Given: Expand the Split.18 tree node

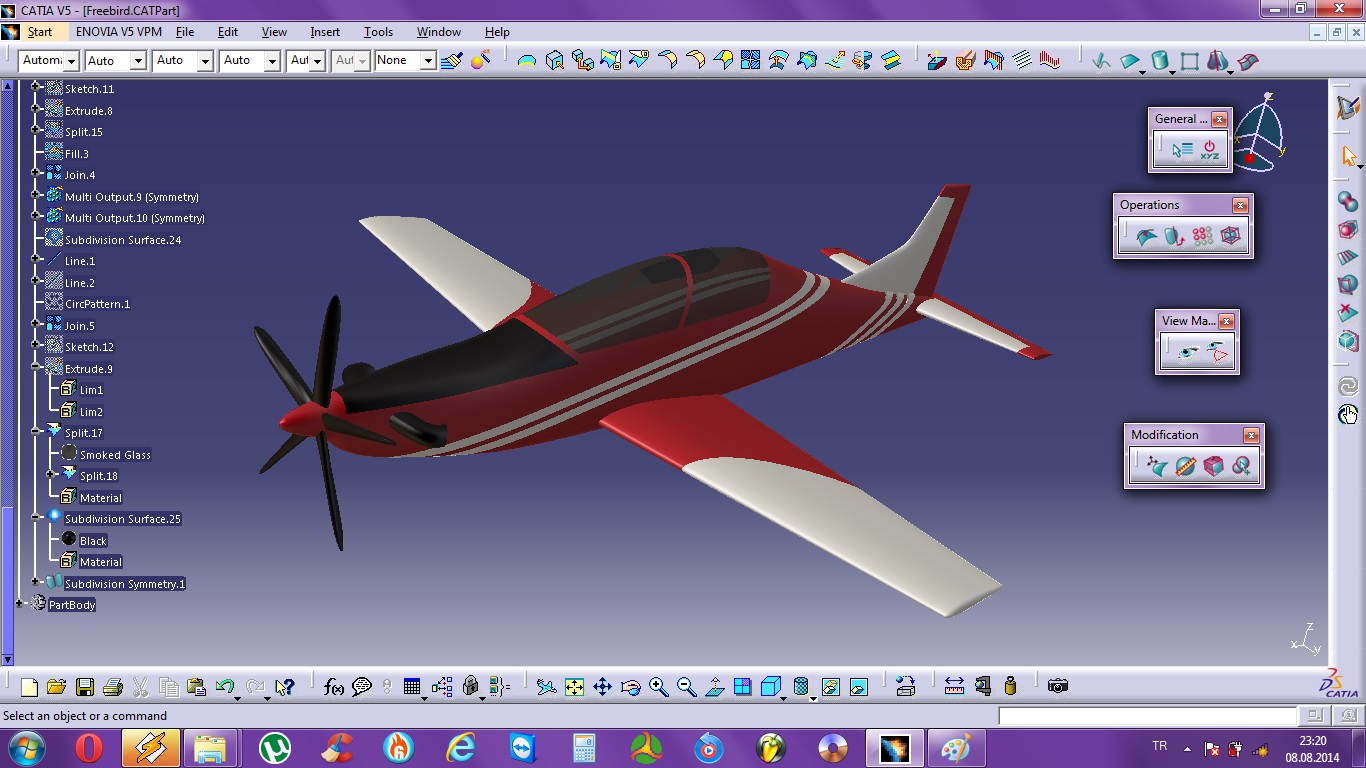Looking at the screenshot, I should pyautogui.click(x=51, y=476).
